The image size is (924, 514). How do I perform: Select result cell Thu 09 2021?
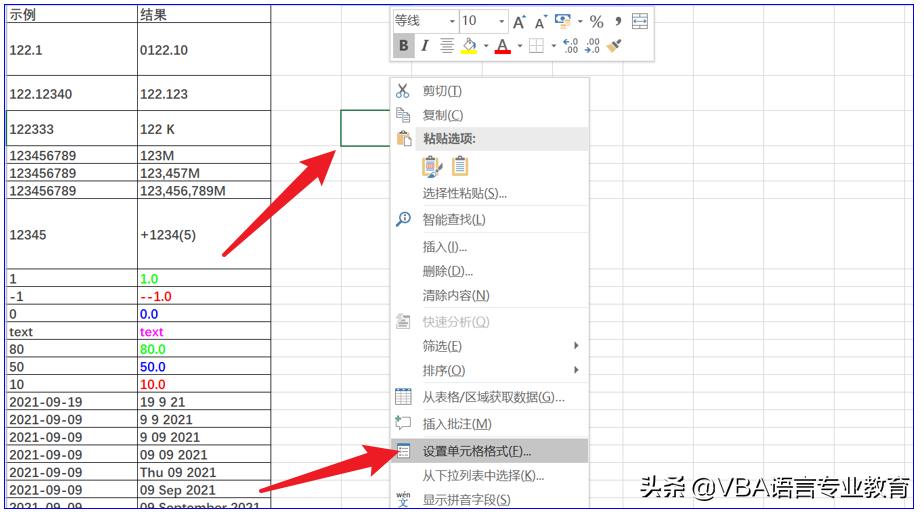point(204,472)
